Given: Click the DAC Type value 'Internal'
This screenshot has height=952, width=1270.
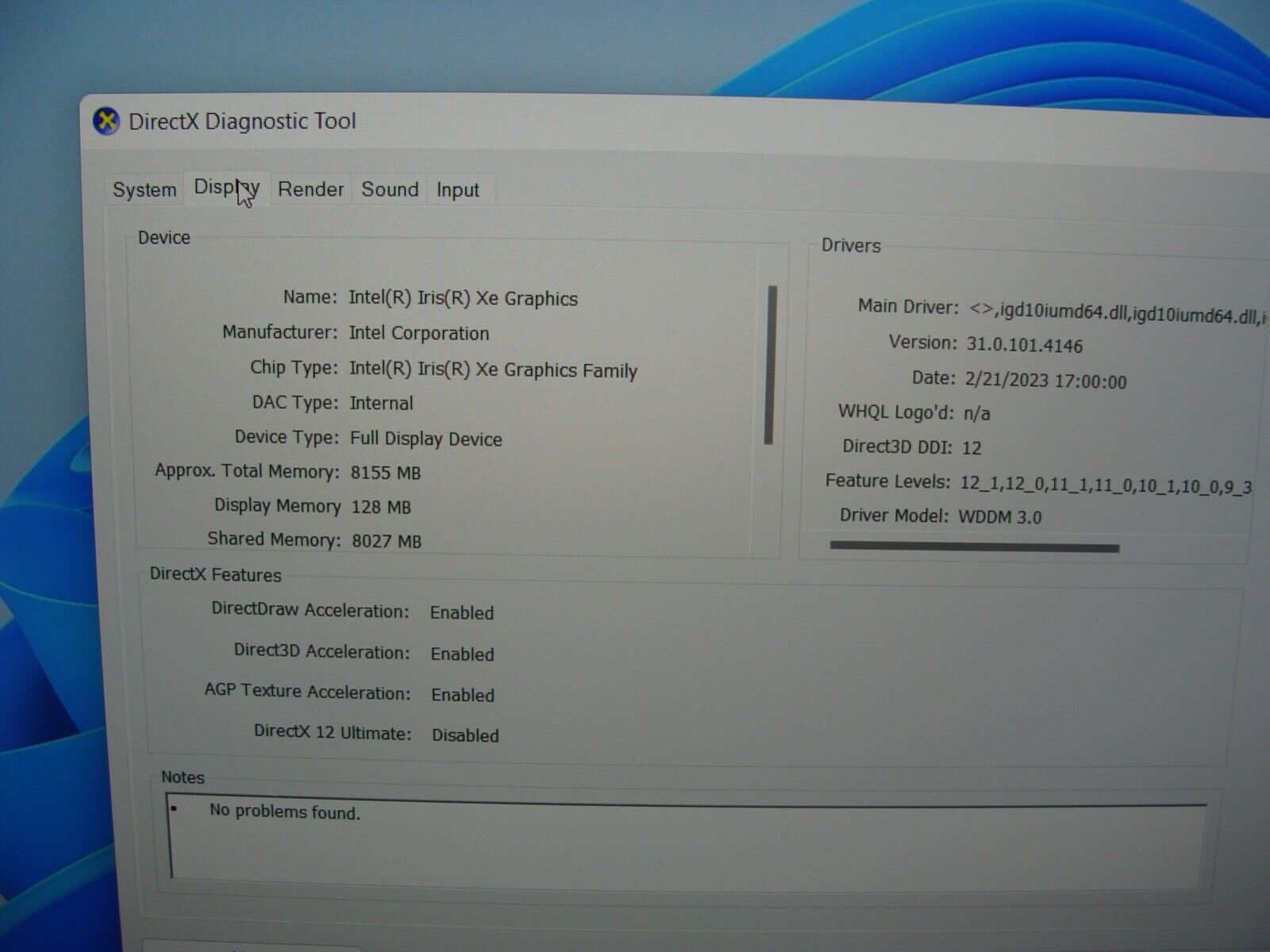Looking at the screenshot, I should pos(382,403).
